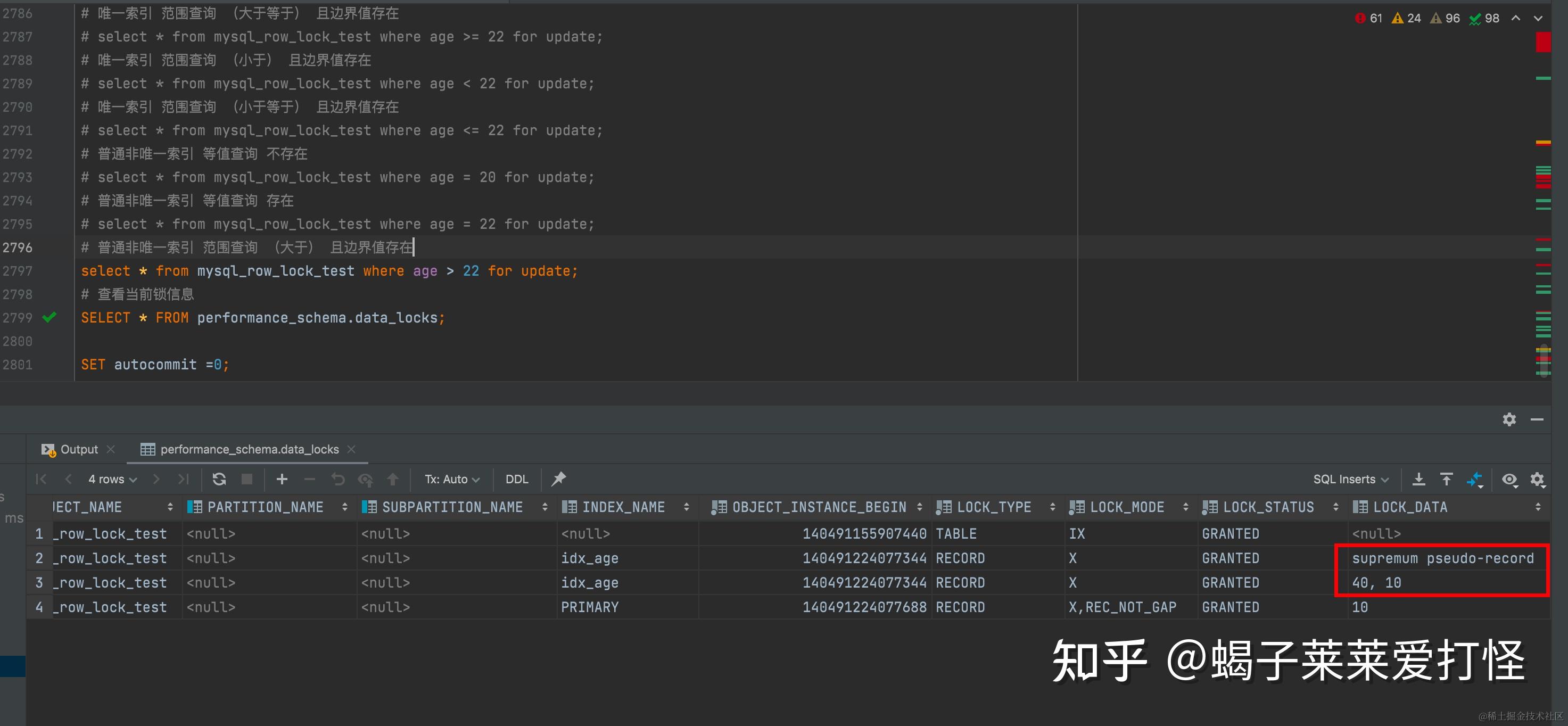The height and width of the screenshot is (726, 1568).
Task: Import data into the table icon
Action: (x=1446, y=479)
